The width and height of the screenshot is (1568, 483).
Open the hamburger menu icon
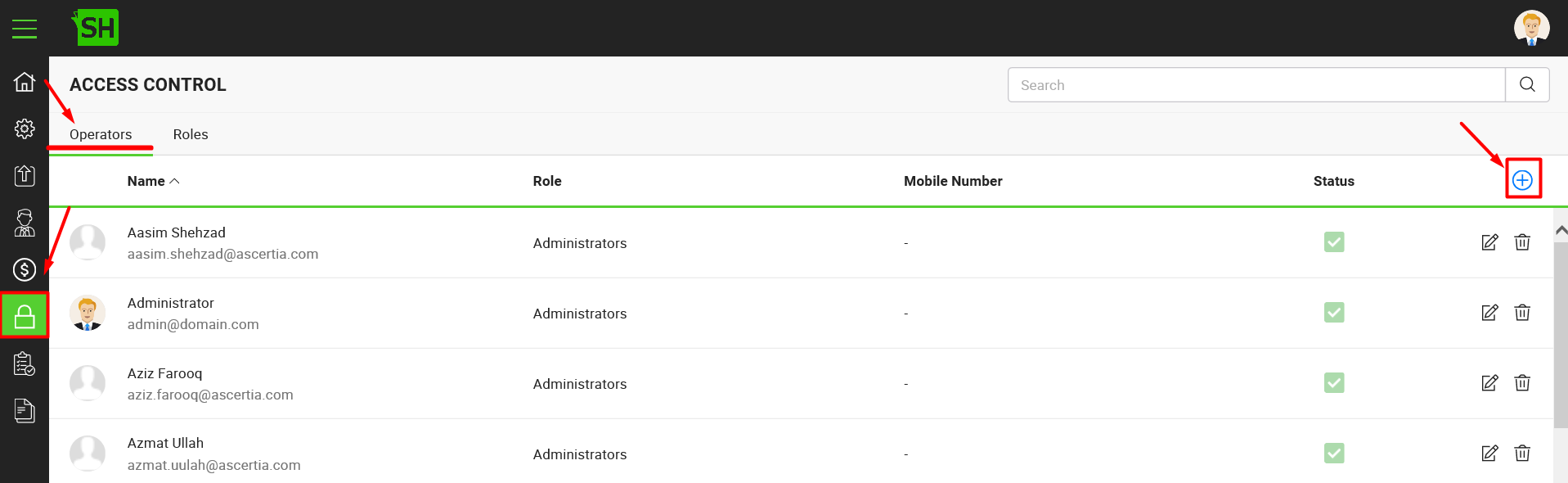click(25, 29)
